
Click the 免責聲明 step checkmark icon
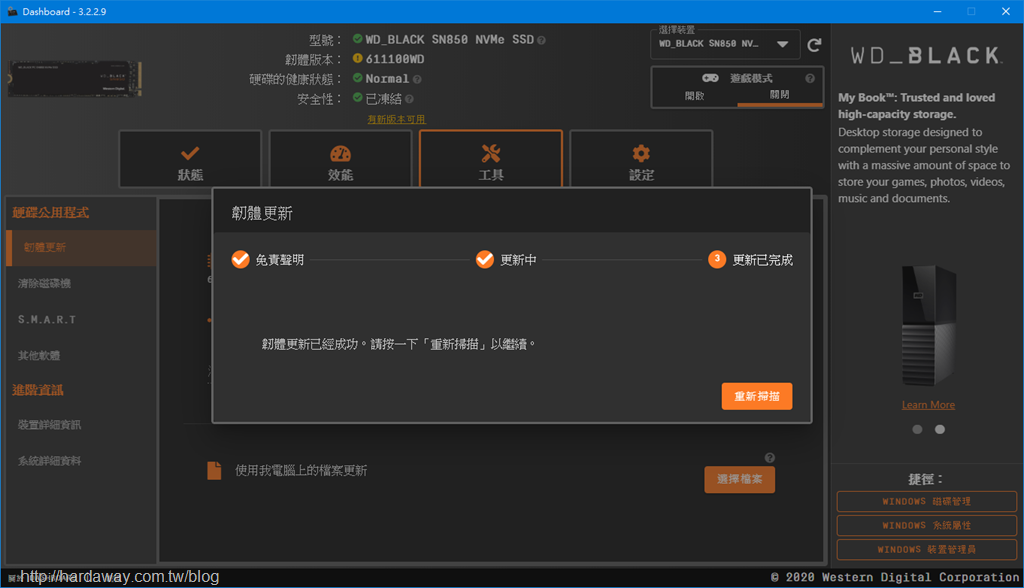coord(240,259)
